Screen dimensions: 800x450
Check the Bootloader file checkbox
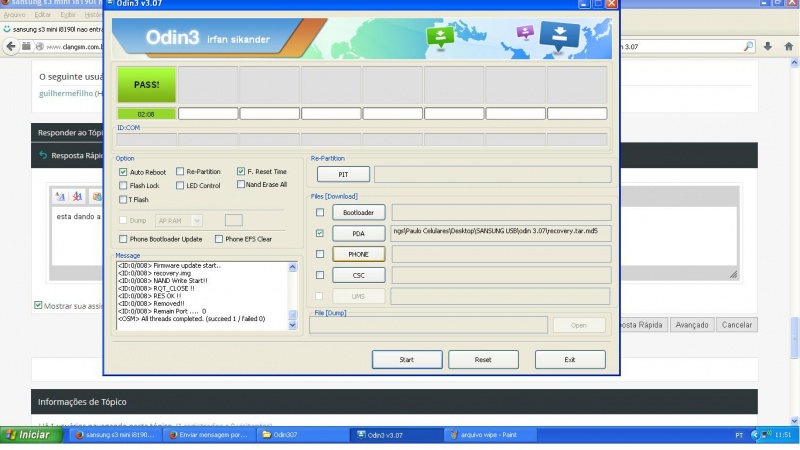click(x=320, y=212)
